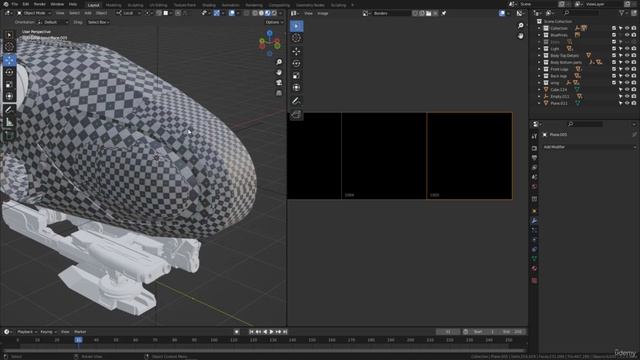
Task: Click the zoom icon in image editor
Action: click(x=520, y=26)
